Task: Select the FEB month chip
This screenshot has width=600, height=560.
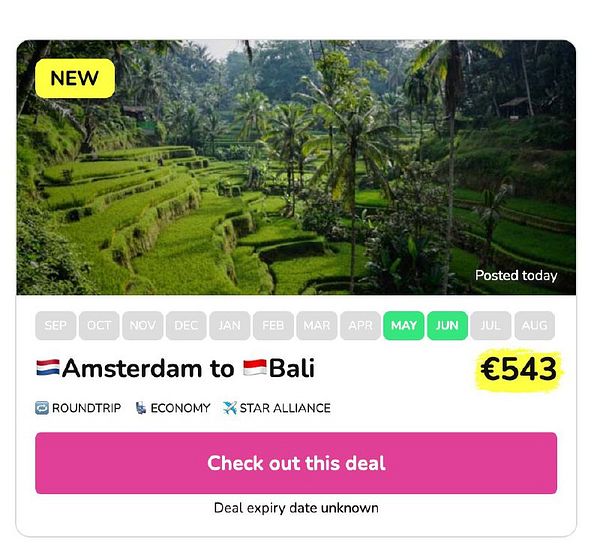Action: [273, 326]
